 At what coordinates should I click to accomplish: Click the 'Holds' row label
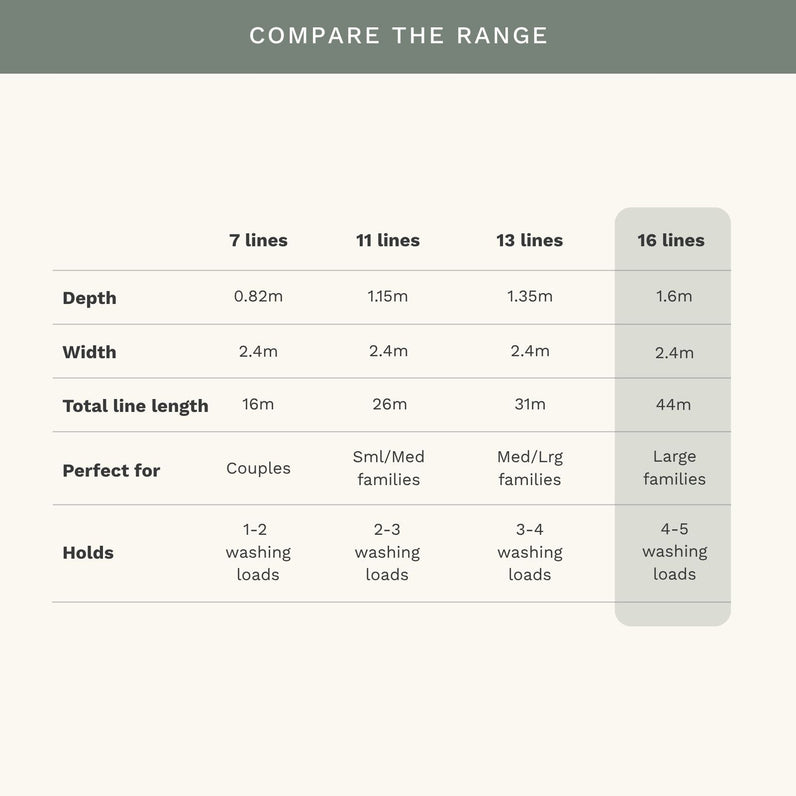click(88, 552)
